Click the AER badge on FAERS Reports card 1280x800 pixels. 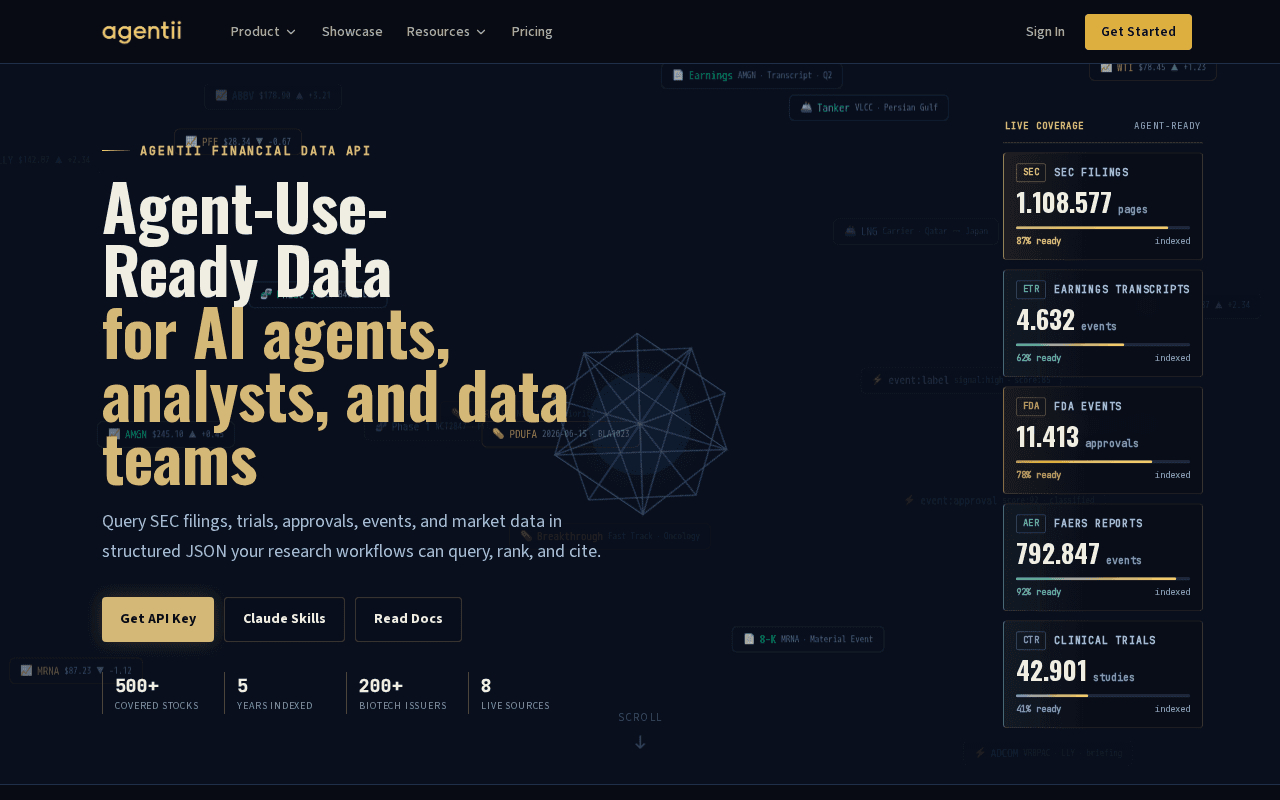[x=1031, y=523]
